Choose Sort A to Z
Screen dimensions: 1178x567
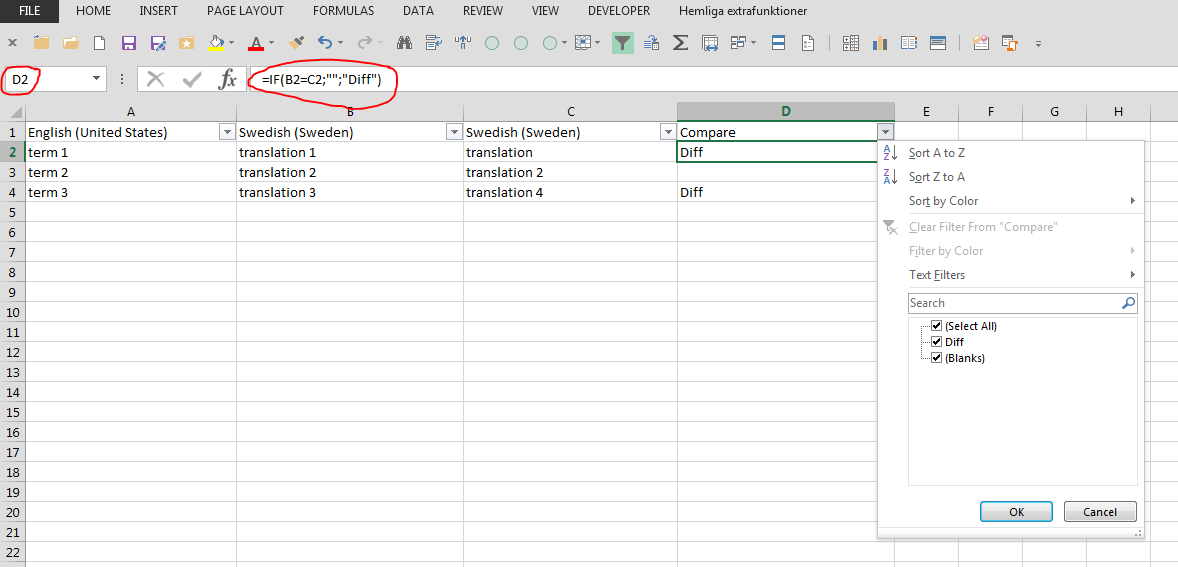click(x=936, y=153)
